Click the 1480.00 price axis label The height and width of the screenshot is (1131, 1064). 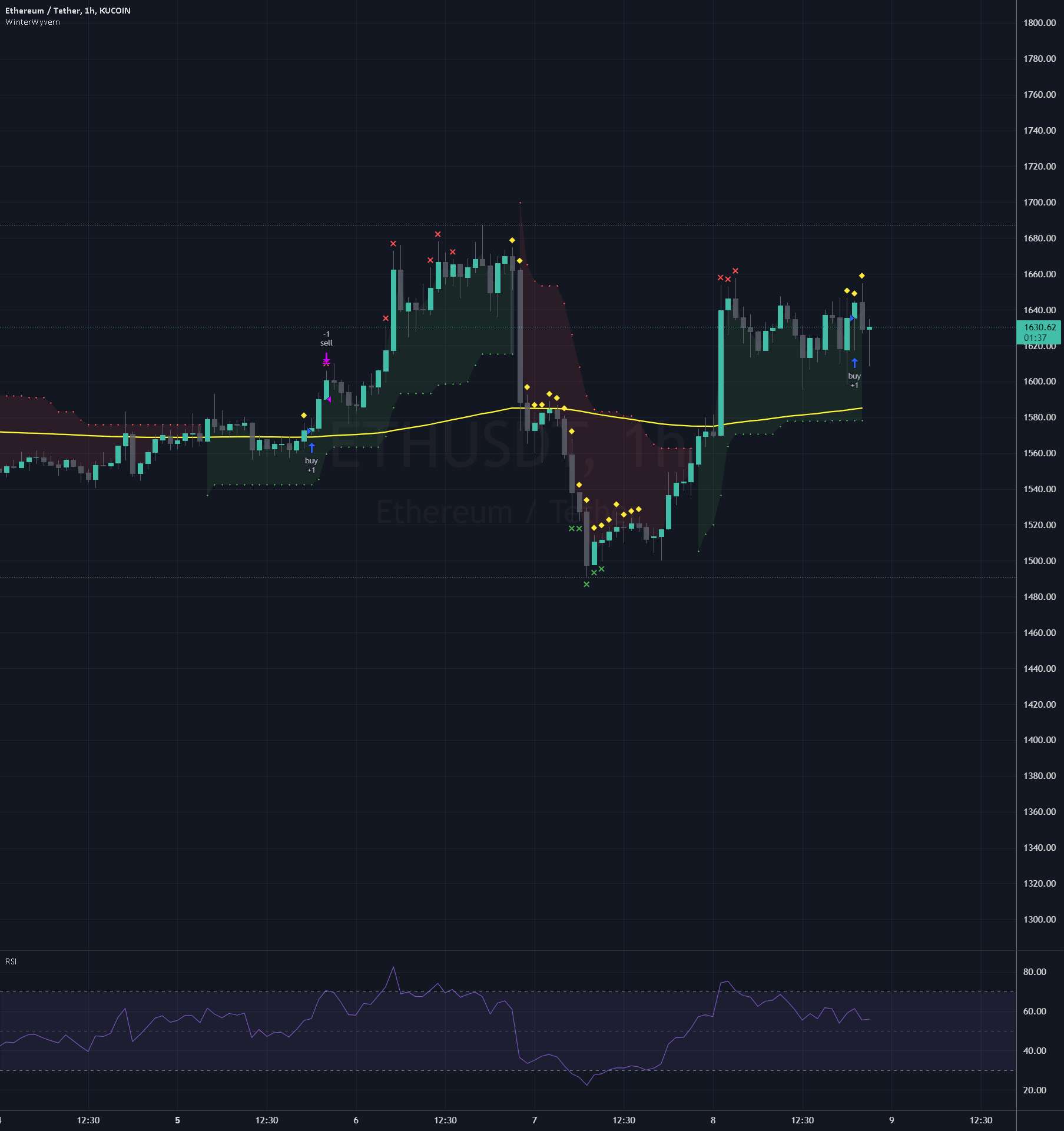[1039, 597]
